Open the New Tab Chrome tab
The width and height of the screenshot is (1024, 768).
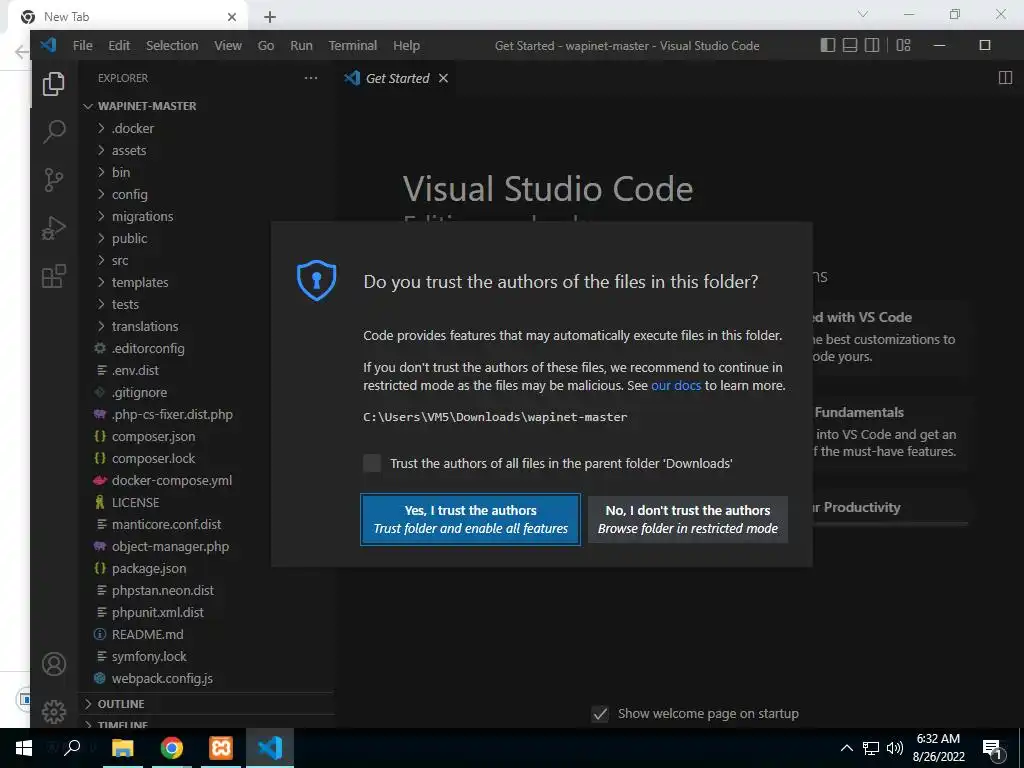(x=127, y=16)
